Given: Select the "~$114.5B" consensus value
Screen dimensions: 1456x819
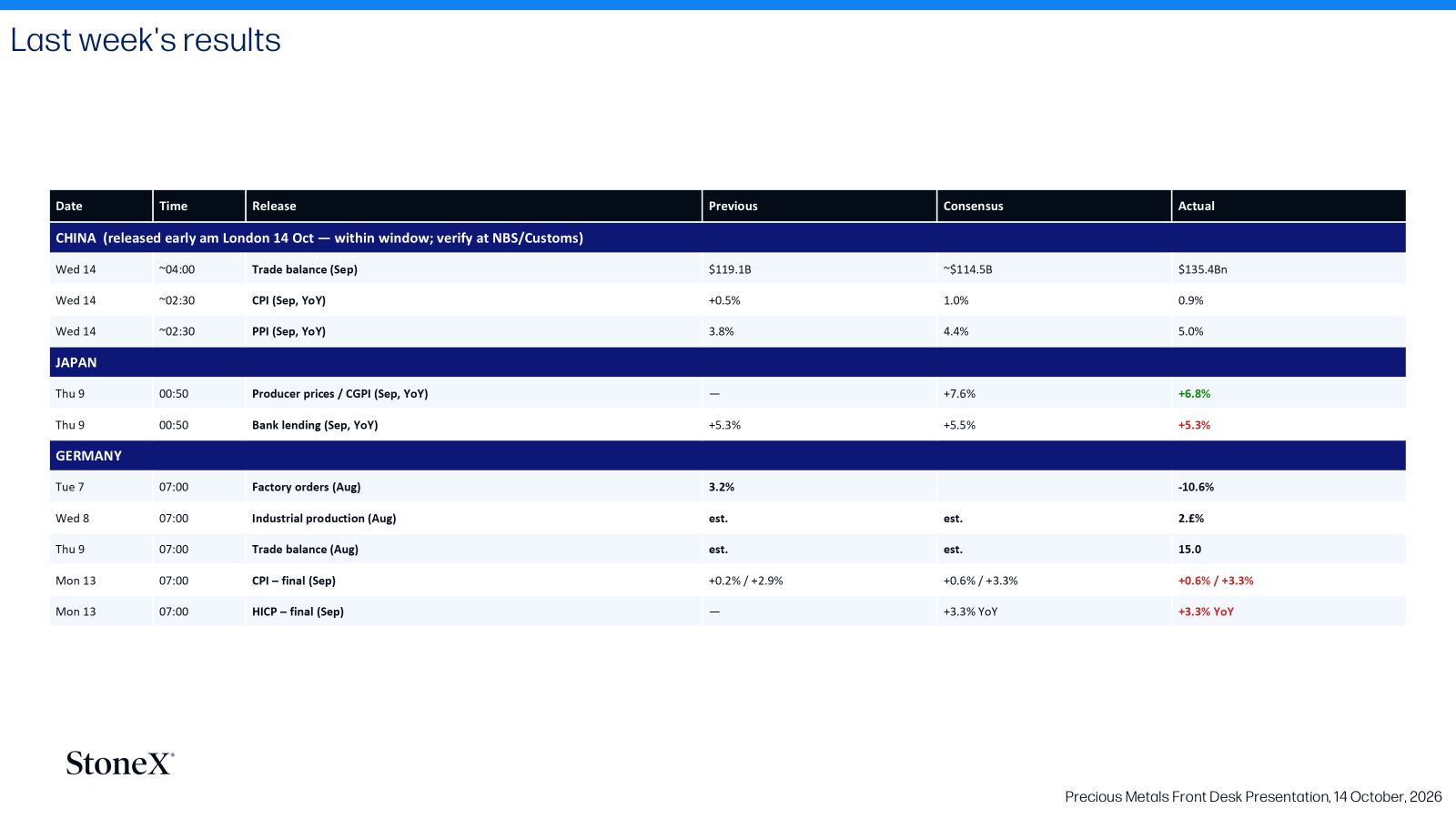Looking at the screenshot, I should click(967, 269).
